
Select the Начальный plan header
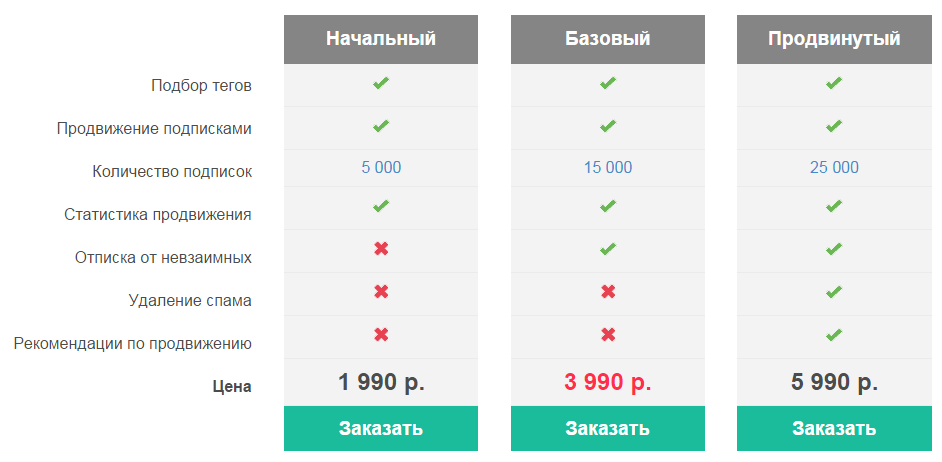(x=381, y=39)
